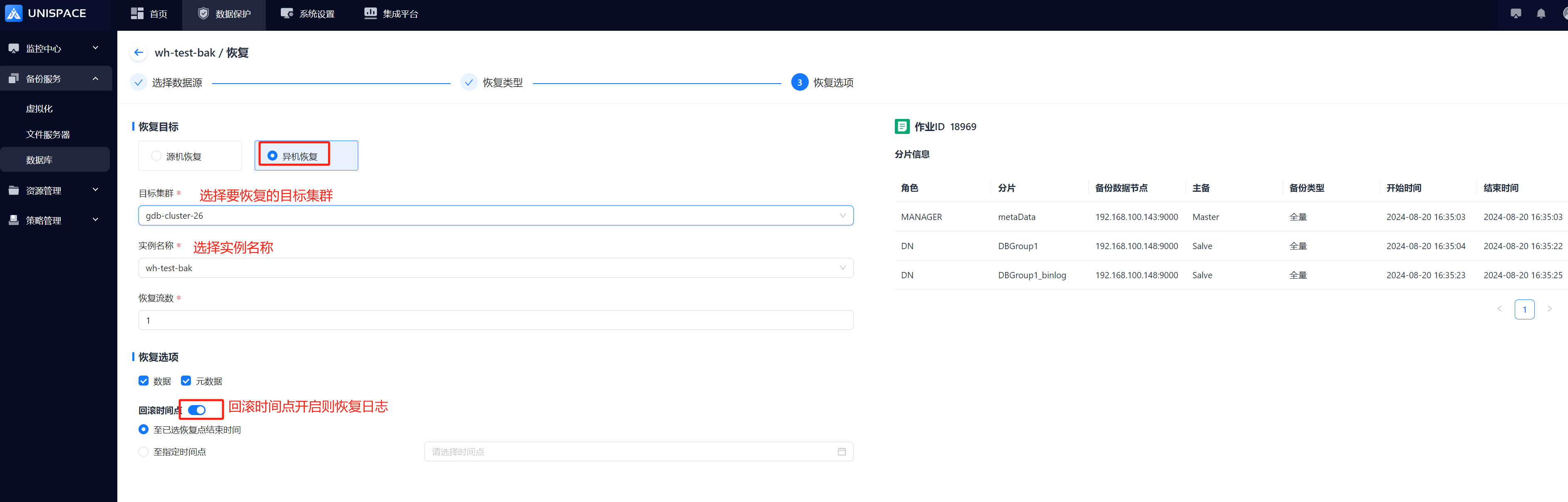
Task: Click the UNISPACE logo icon
Action: pos(13,13)
